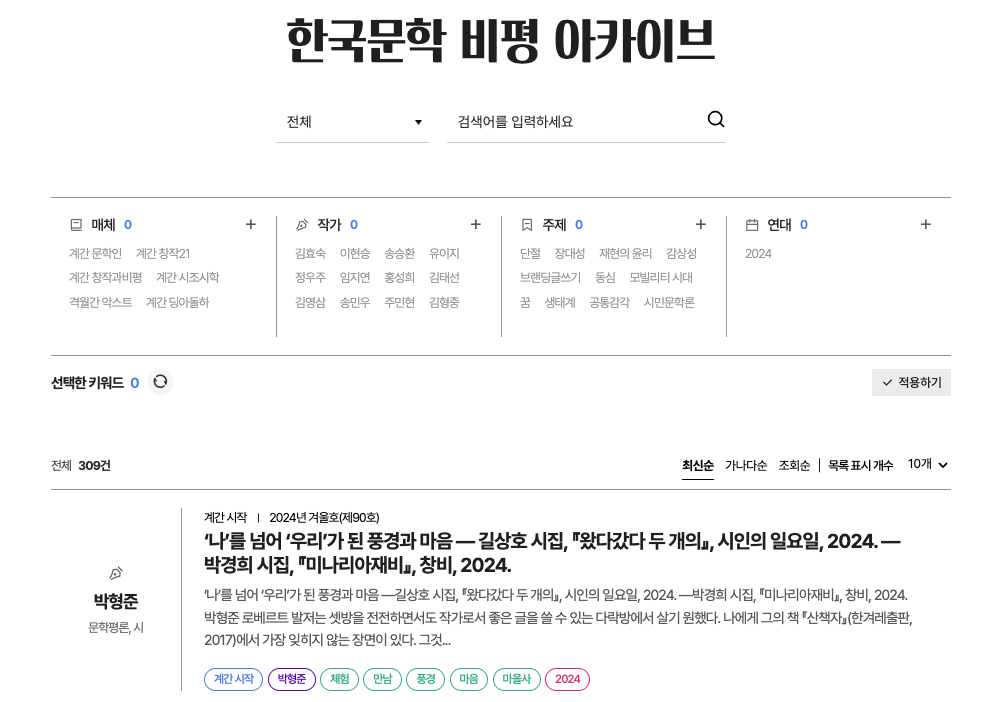
Task: Select the 김효숙 author filter link
Action: [313, 253]
